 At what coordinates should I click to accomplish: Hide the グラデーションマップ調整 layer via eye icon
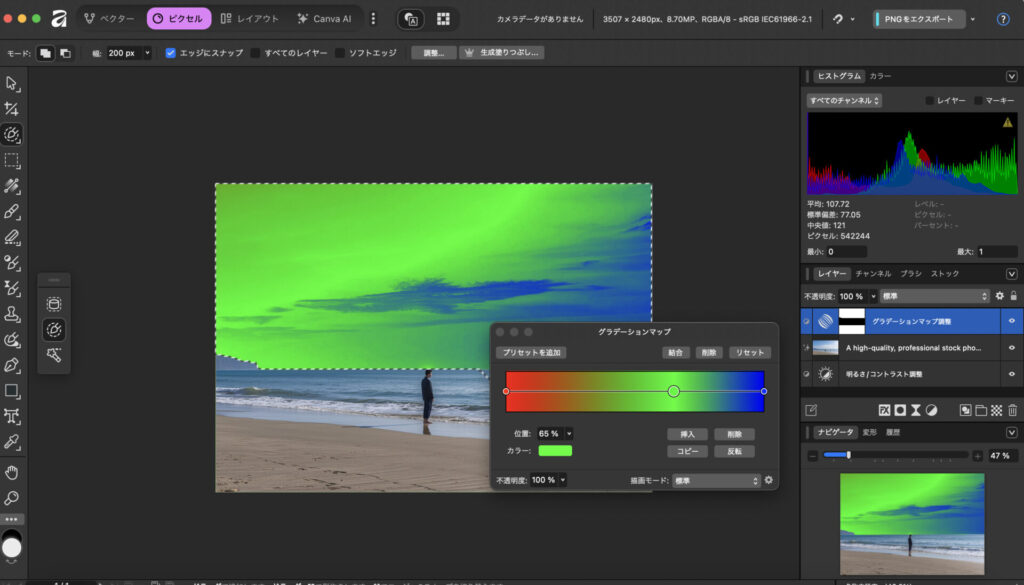tap(1012, 322)
